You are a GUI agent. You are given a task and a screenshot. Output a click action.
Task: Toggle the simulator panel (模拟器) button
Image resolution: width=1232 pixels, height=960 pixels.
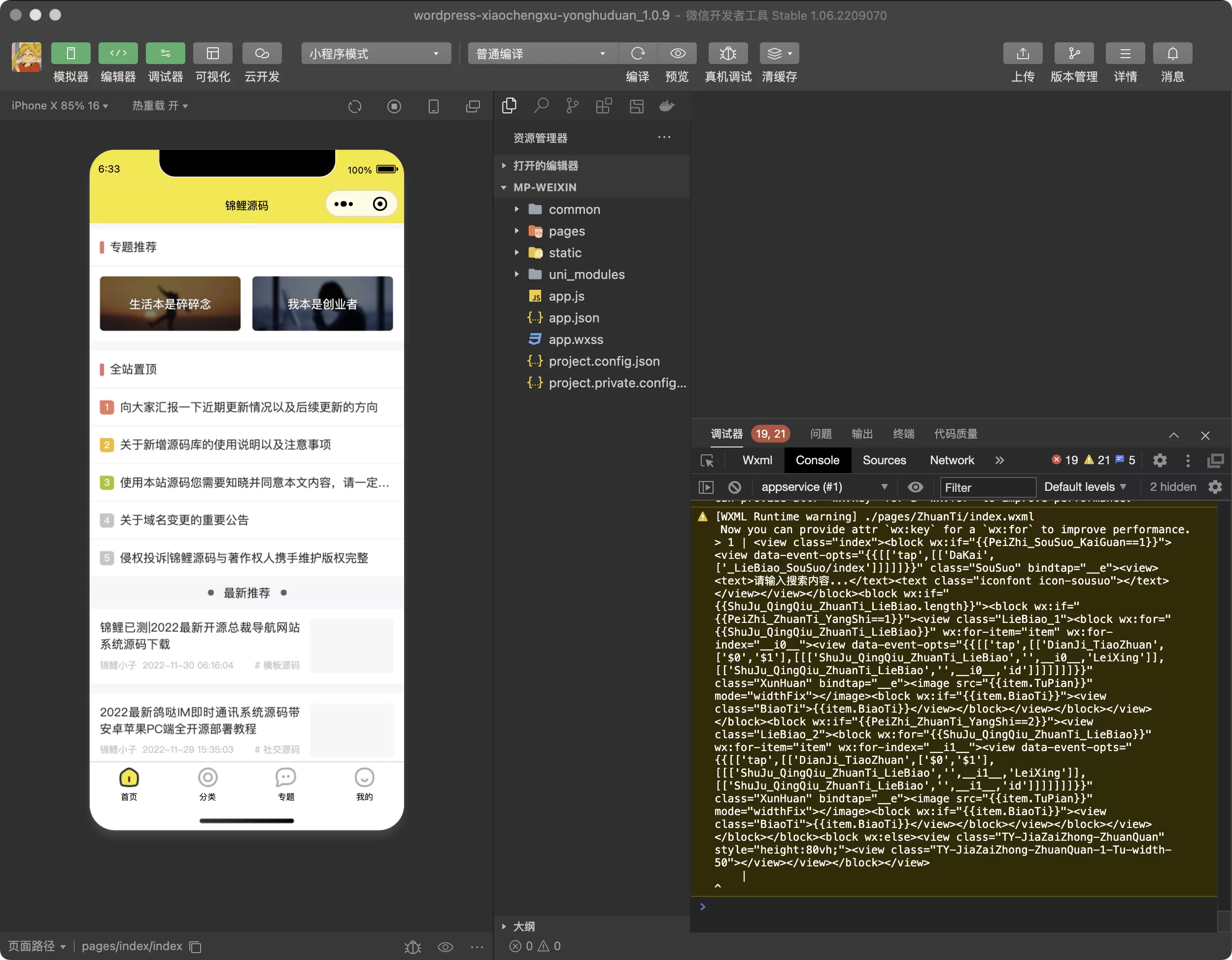pyautogui.click(x=70, y=54)
